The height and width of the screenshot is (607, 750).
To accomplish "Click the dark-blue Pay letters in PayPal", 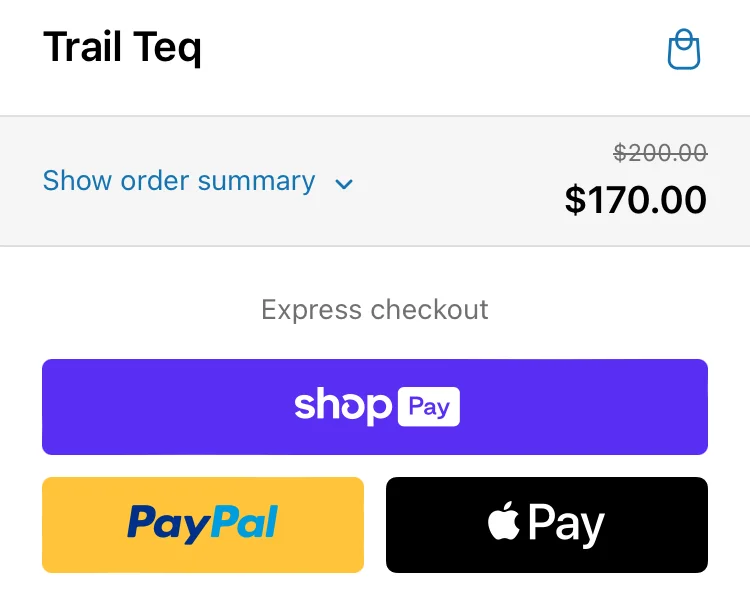I will [163, 523].
